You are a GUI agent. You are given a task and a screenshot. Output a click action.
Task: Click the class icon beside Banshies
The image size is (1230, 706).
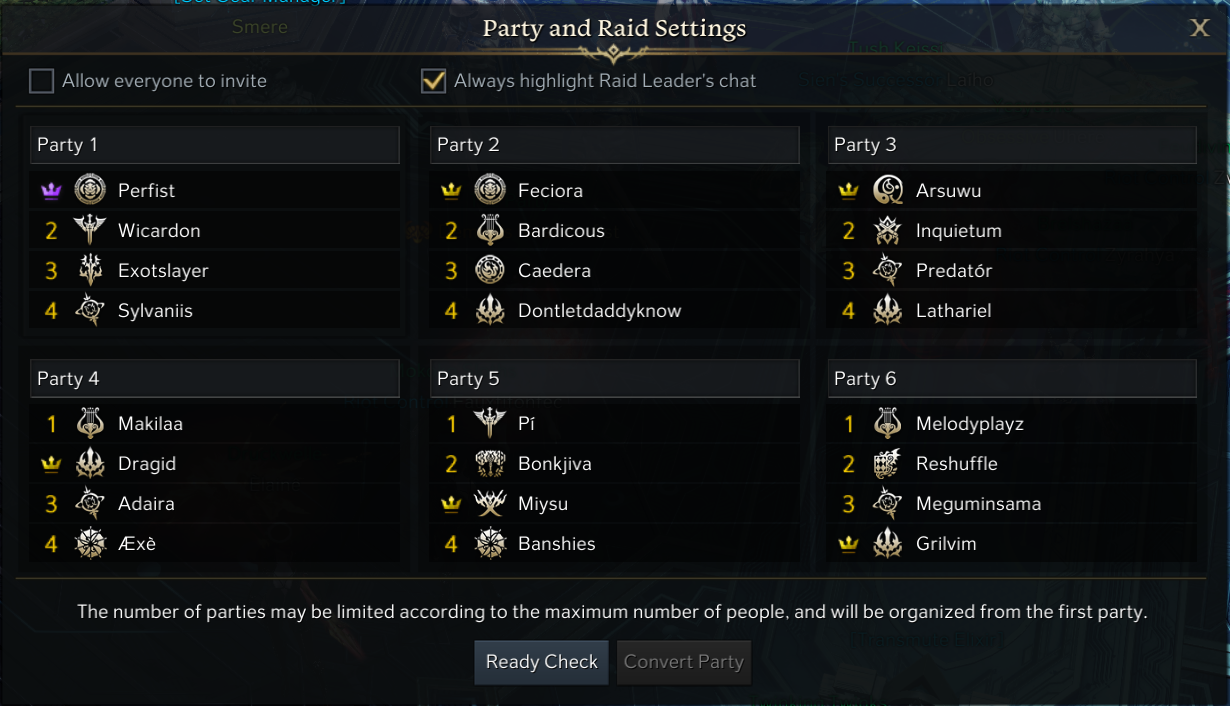490,544
